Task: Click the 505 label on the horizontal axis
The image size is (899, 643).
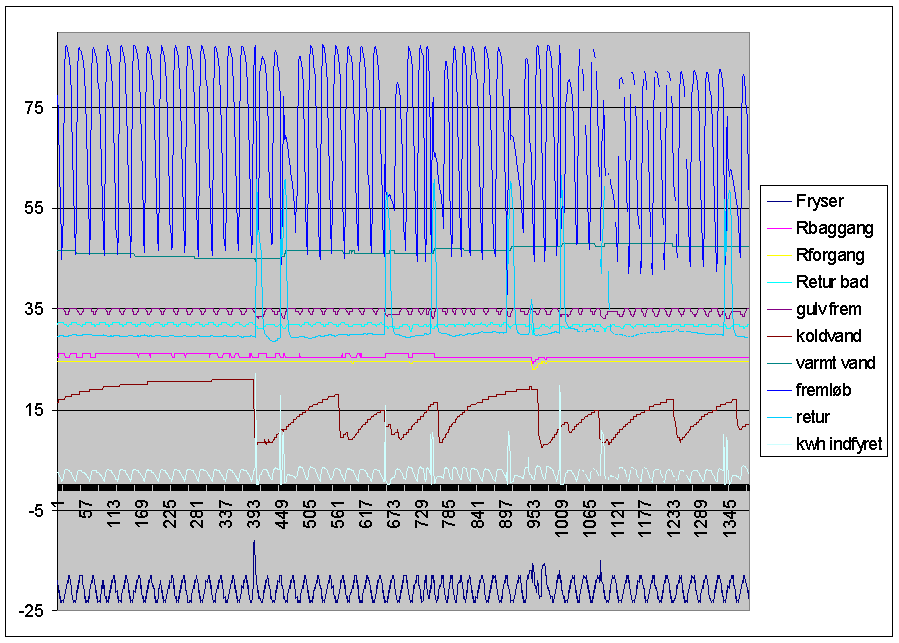Action: pyautogui.click(x=310, y=515)
